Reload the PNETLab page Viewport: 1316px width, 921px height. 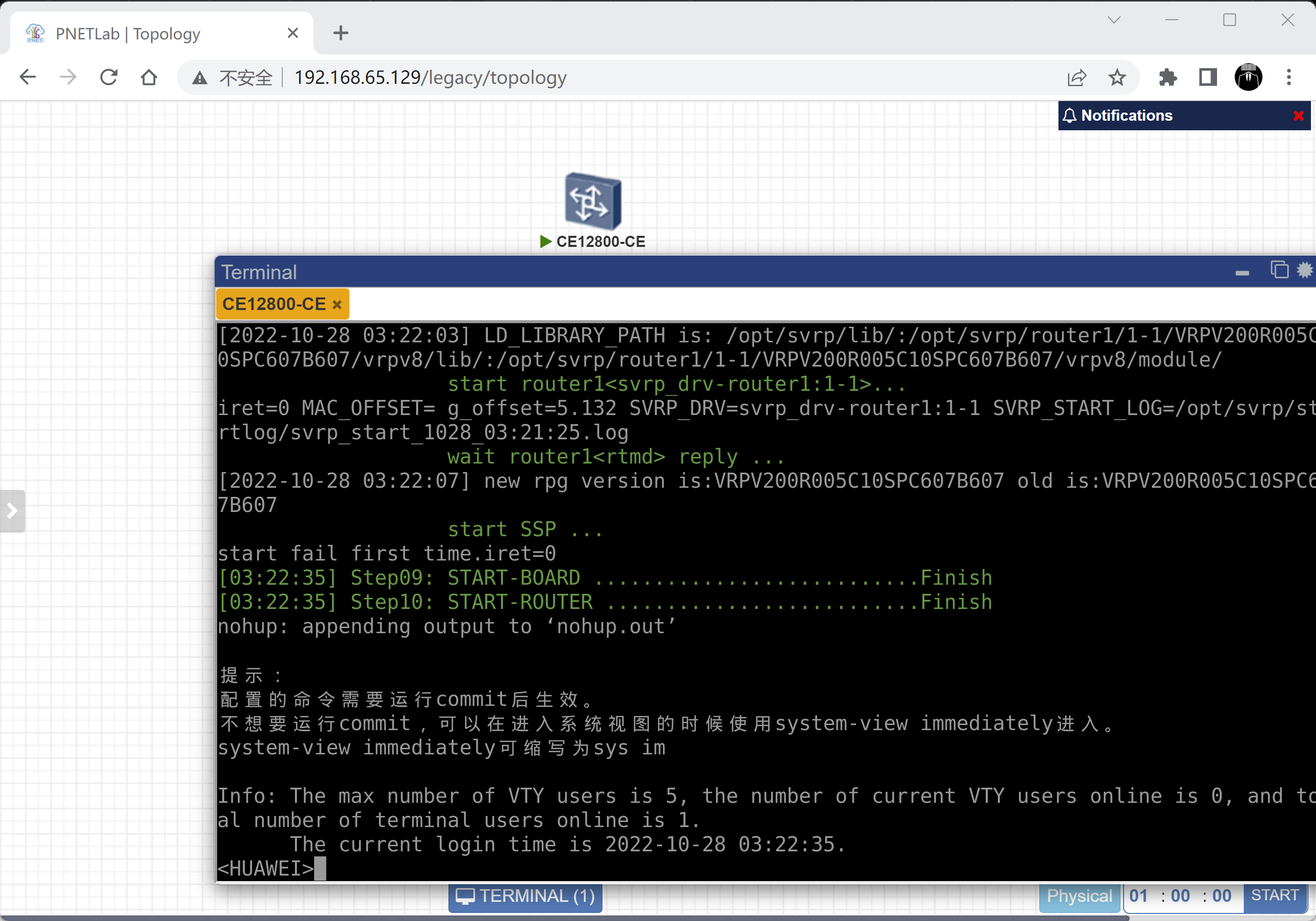tap(109, 77)
